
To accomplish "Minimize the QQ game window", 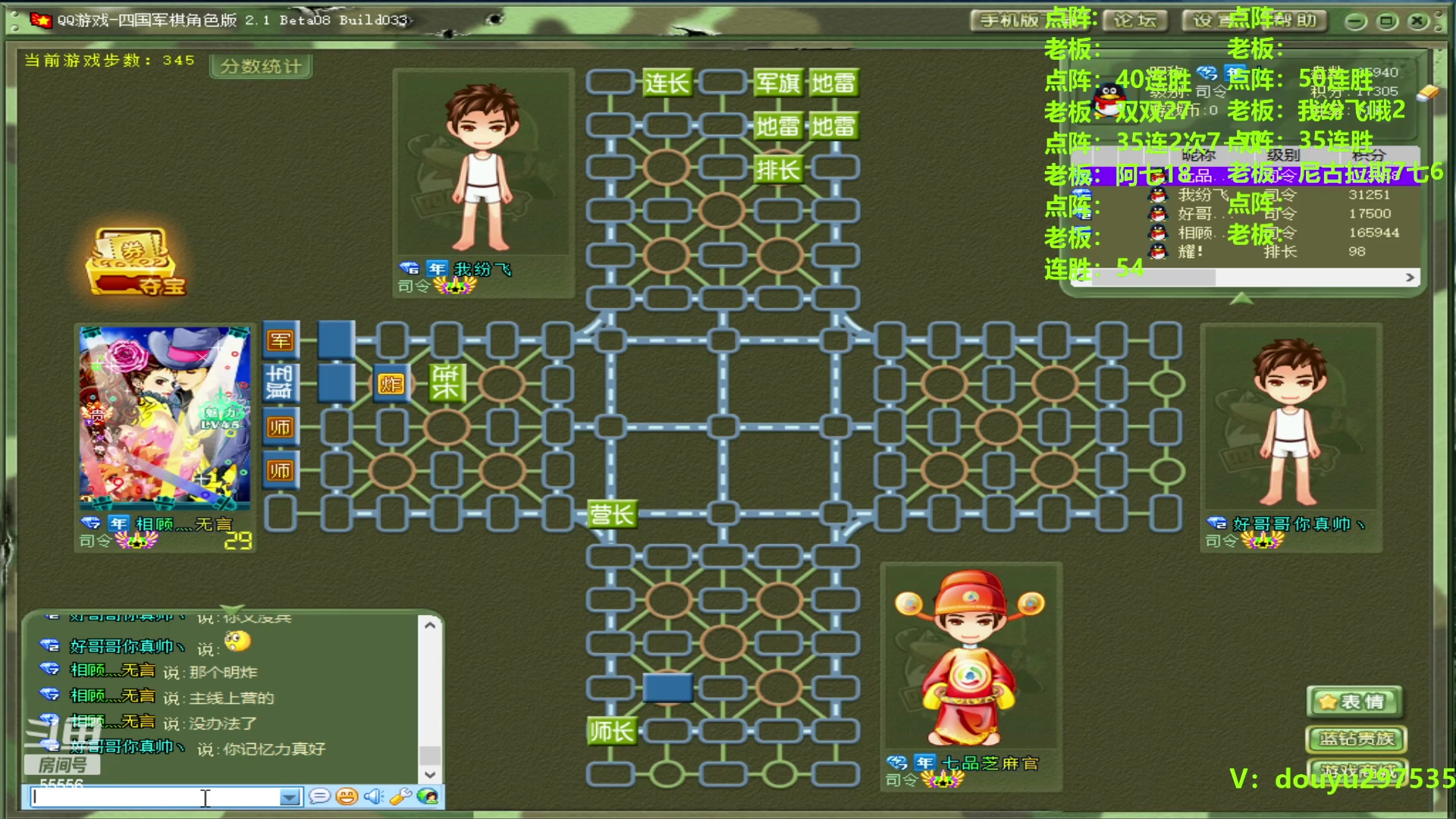I will click(1356, 21).
